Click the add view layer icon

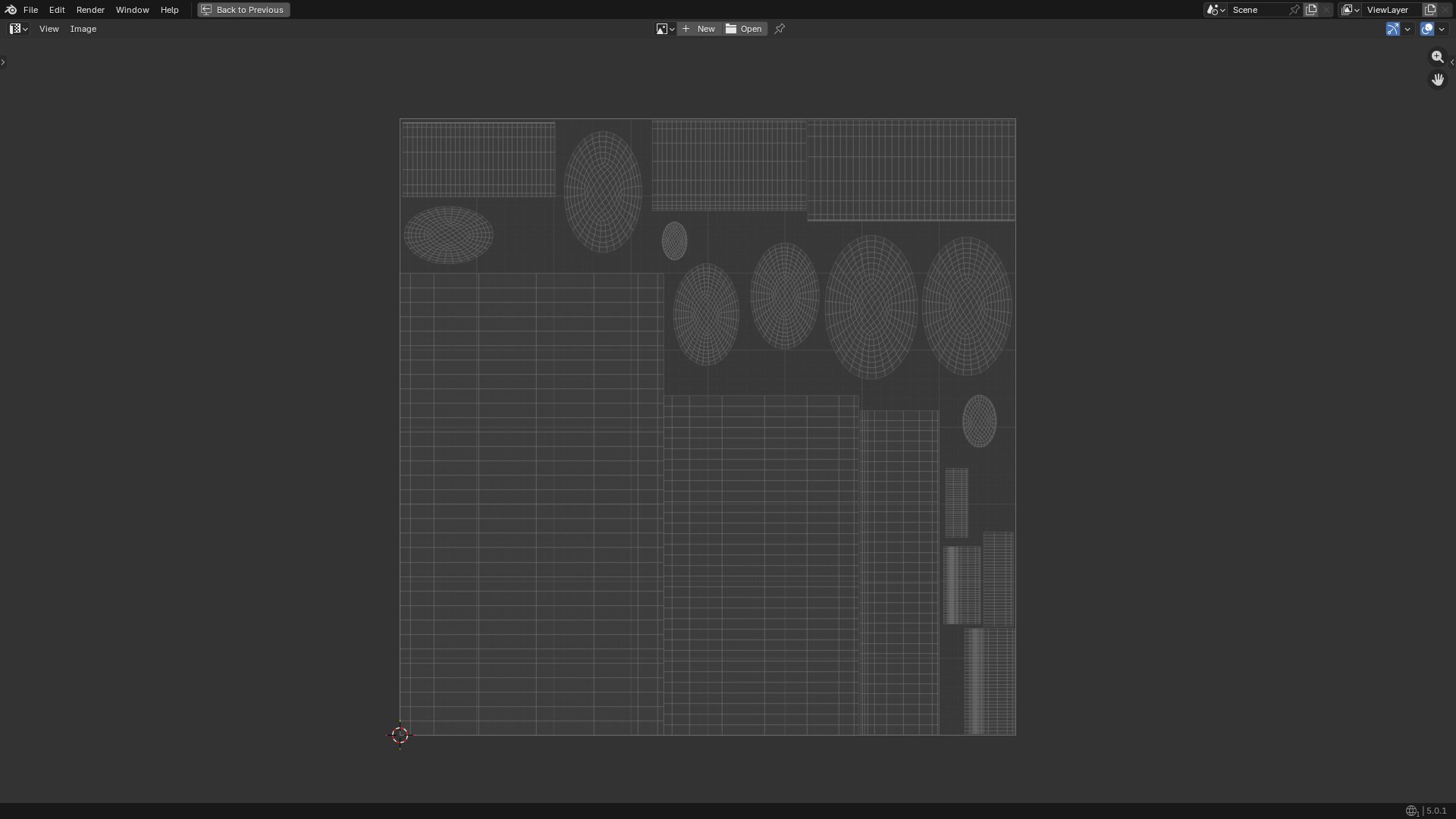[x=1430, y=10]
